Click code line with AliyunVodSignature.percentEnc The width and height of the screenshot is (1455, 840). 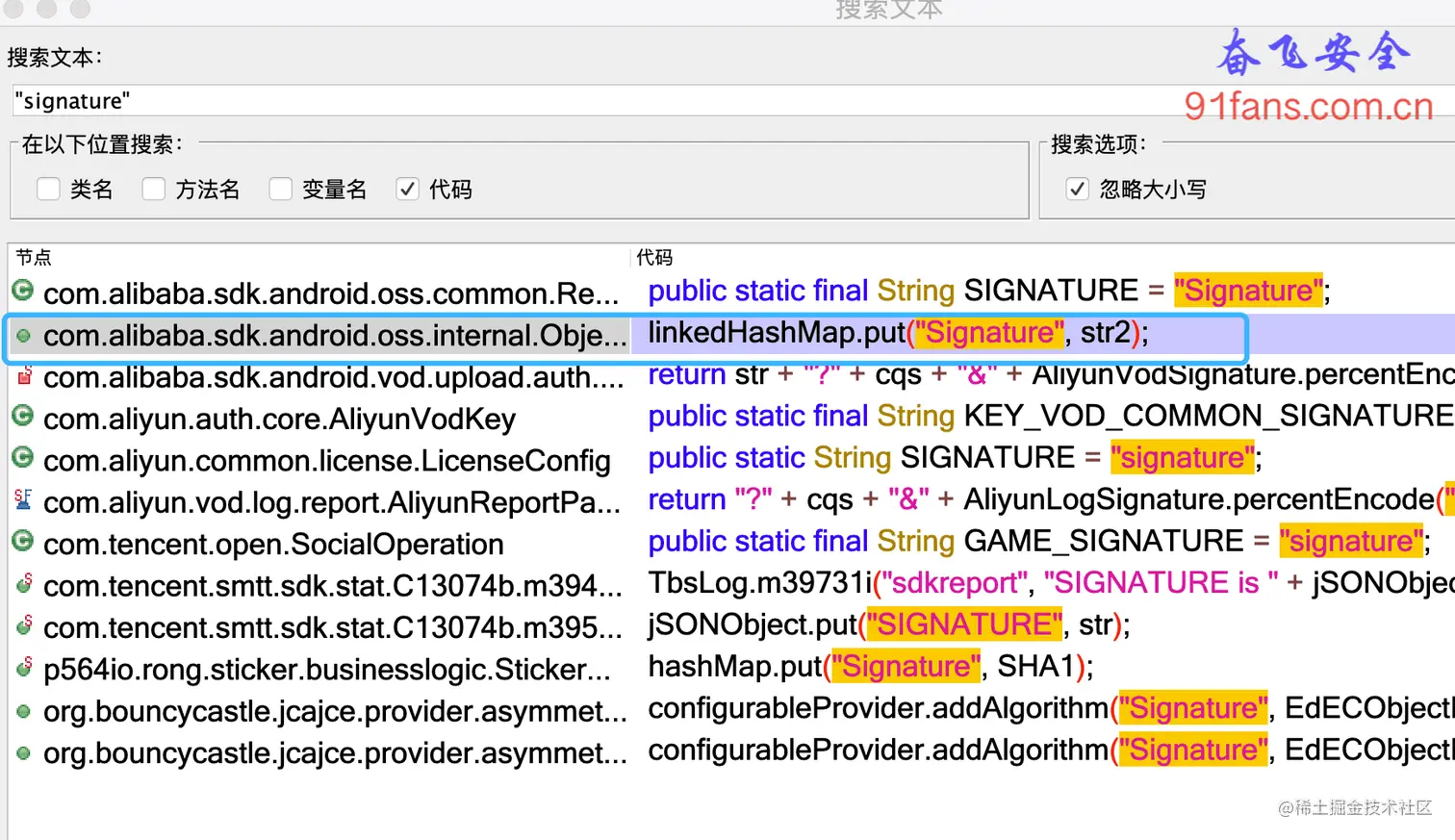point(1051,374)
